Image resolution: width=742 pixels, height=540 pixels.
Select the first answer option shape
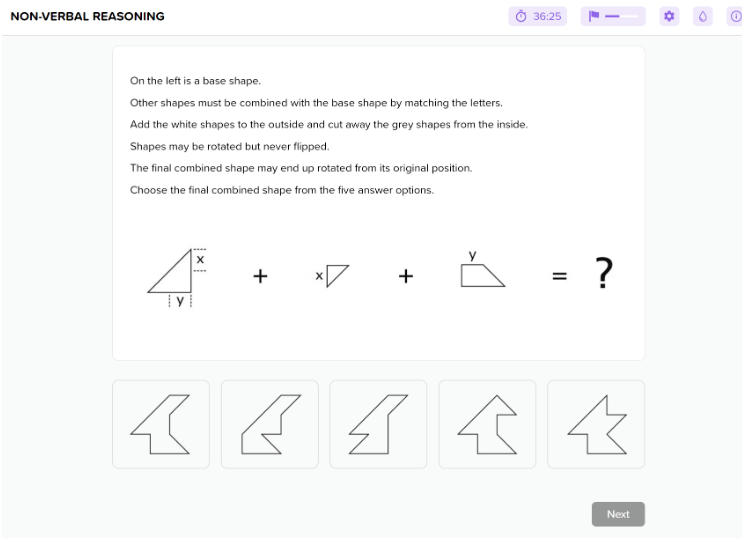coord(161,424)
